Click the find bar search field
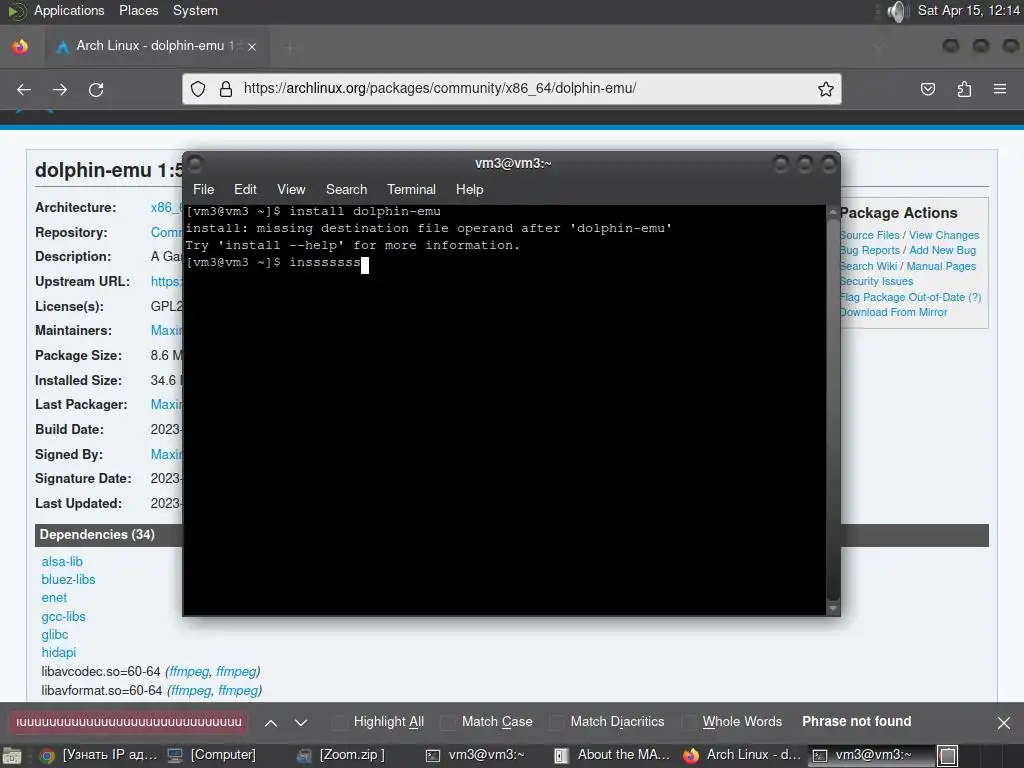1024x768 pixels. [128, 722]
